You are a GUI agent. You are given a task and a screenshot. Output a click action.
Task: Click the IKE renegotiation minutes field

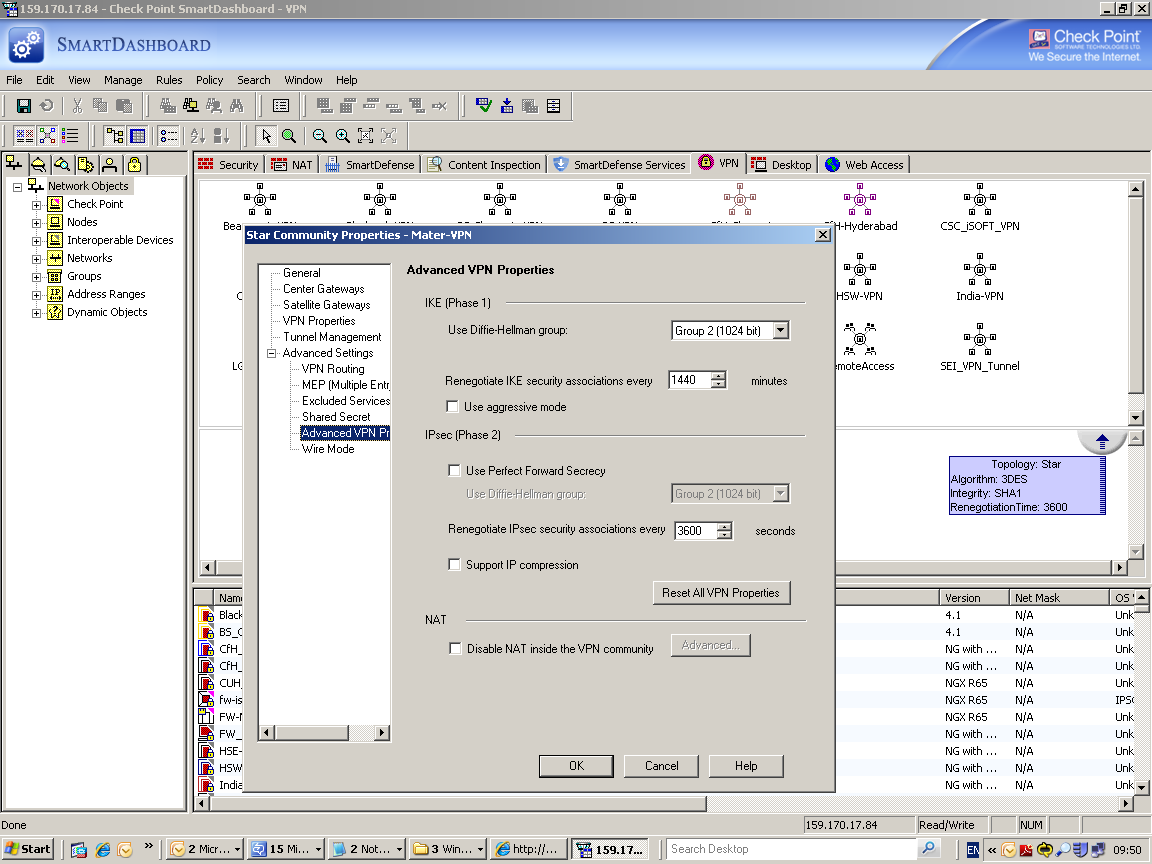(x=690, y=380)
